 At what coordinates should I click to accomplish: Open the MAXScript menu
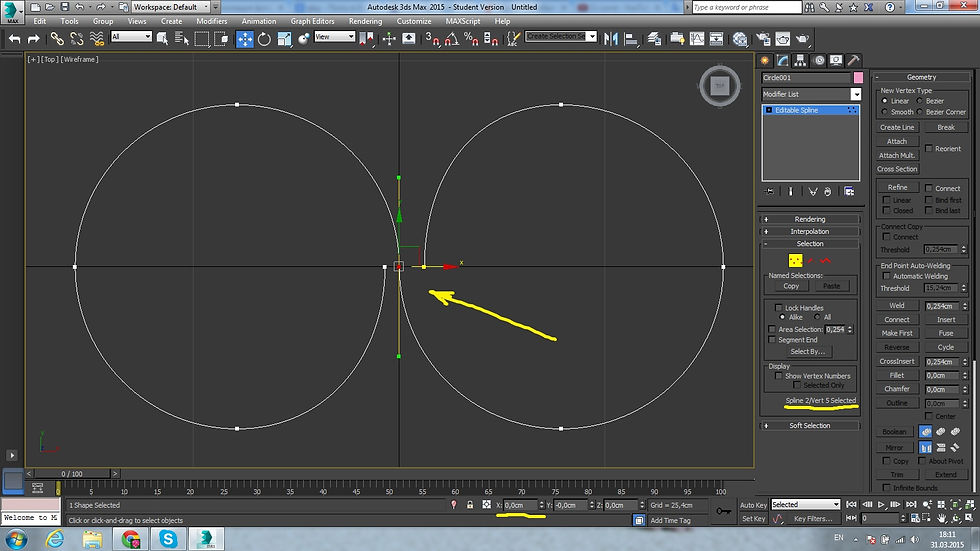[463, 21]
